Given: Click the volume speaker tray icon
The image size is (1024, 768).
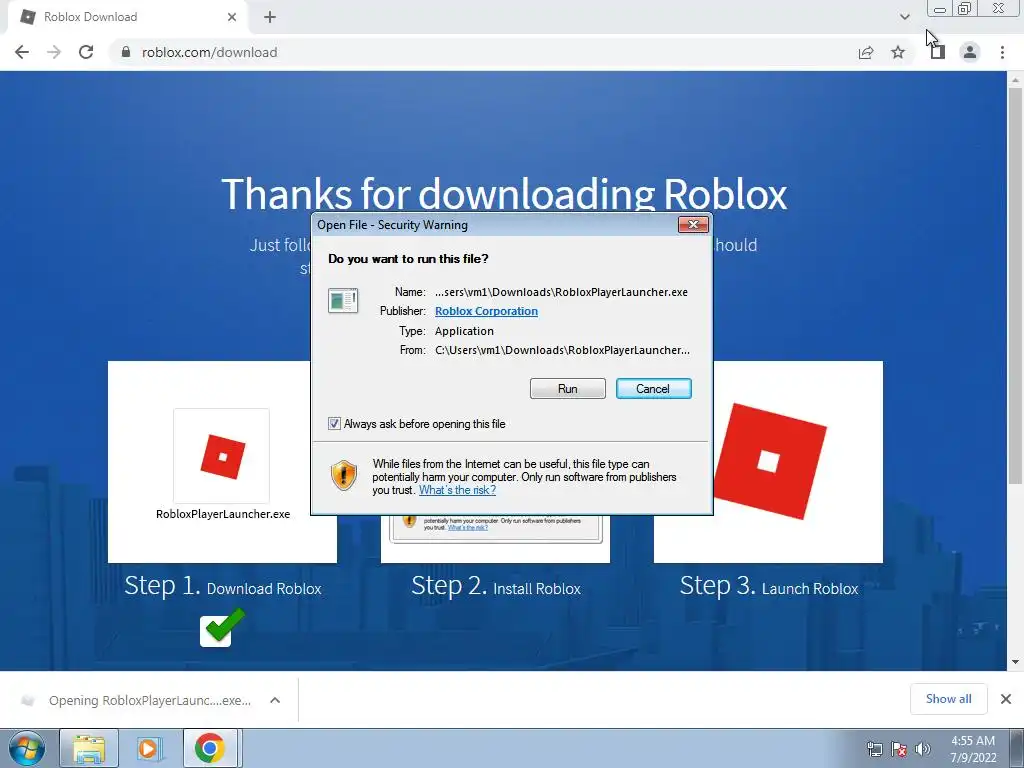Looking at the screenshot, I should (x=923, y=749).
